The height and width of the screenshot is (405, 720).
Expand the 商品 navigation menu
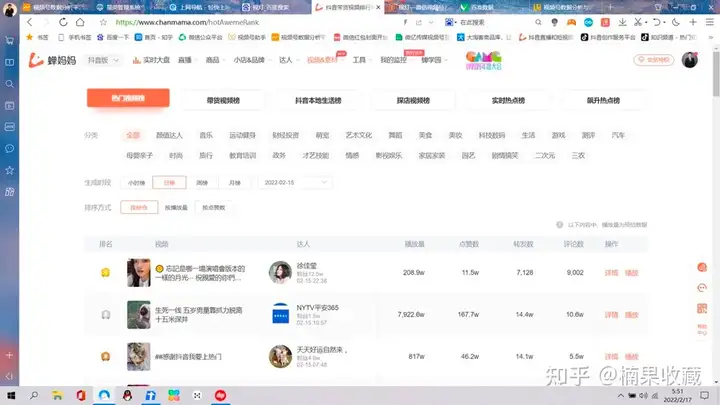tap(215, 60)
